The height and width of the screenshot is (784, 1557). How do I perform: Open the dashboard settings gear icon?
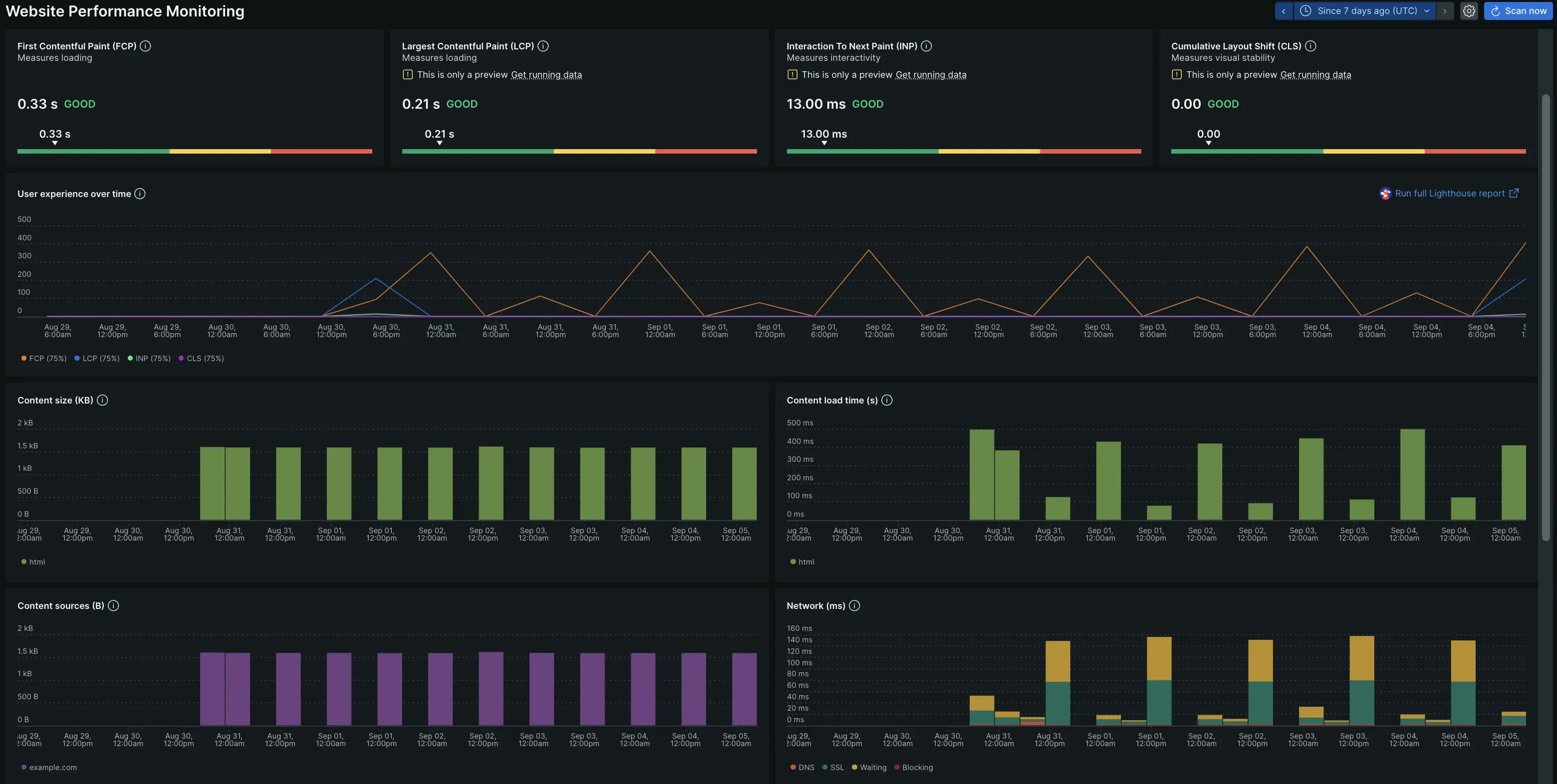point(1469,11)
